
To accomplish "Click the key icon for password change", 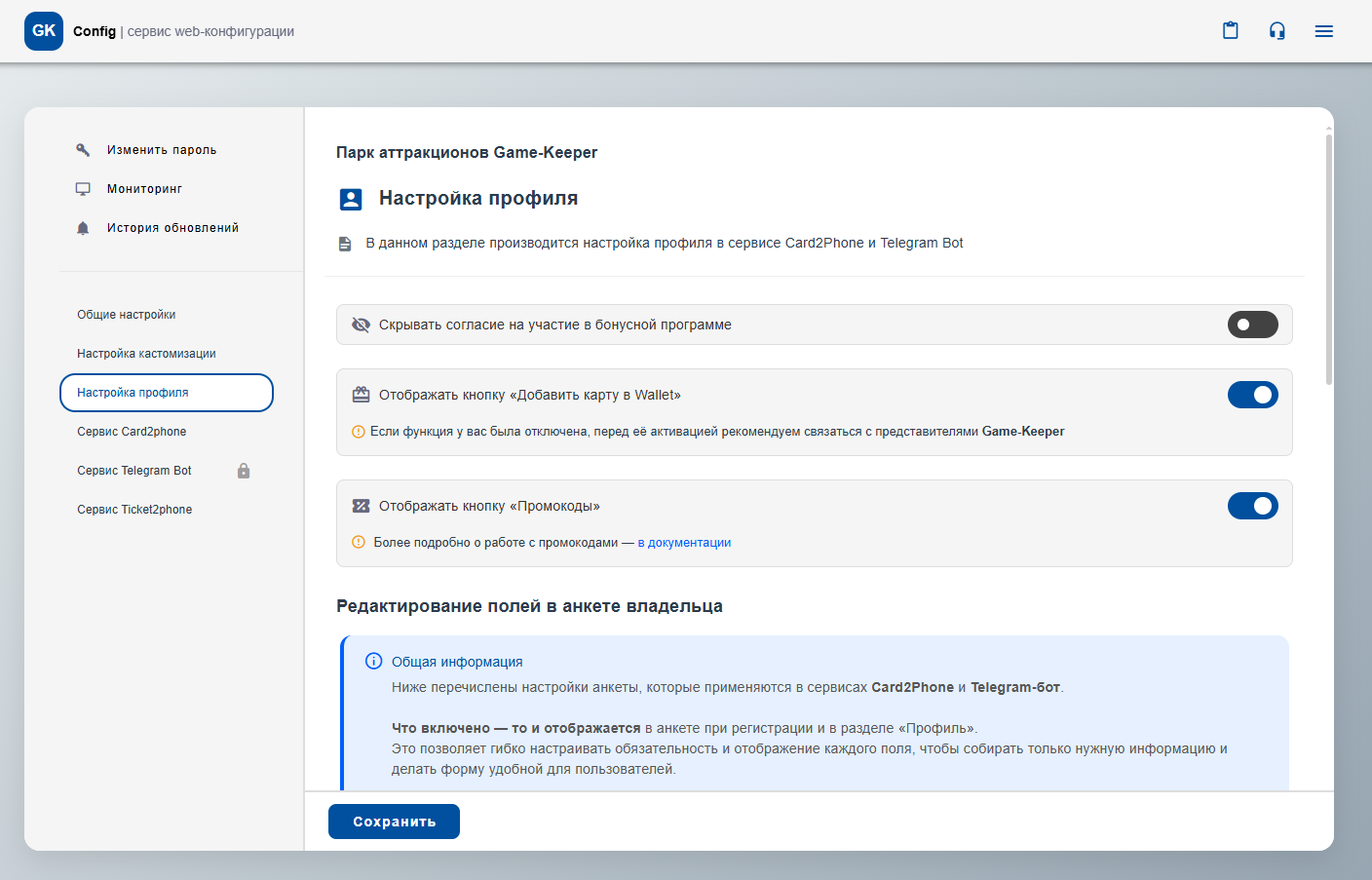I will click(83, 150).
